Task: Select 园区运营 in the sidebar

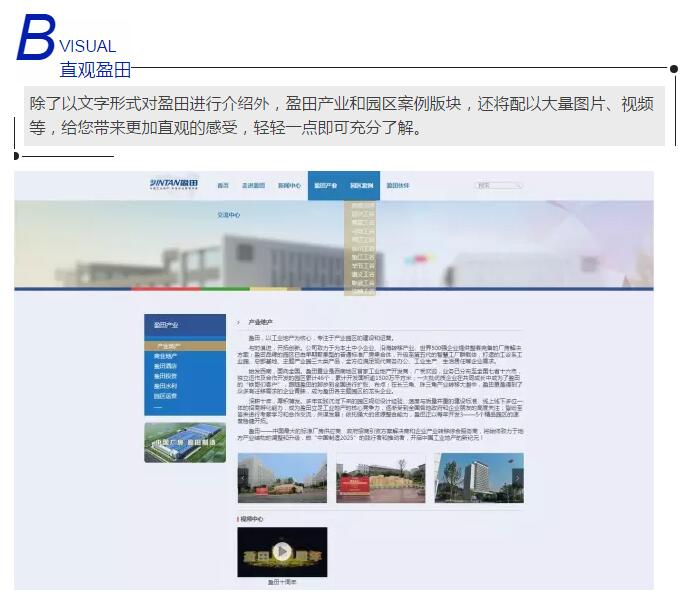Action: pos(165,396)
